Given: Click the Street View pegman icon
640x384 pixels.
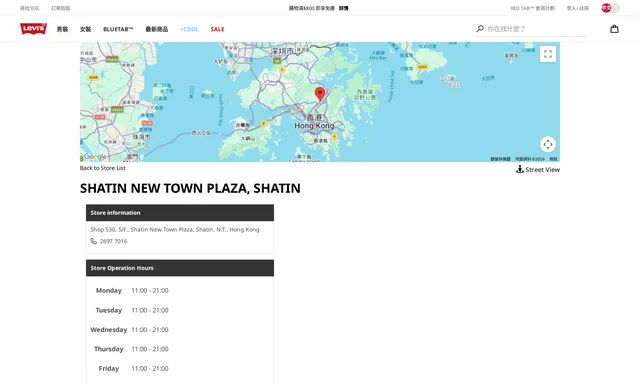Looking at the screenshot, I should tap(520, 169).
